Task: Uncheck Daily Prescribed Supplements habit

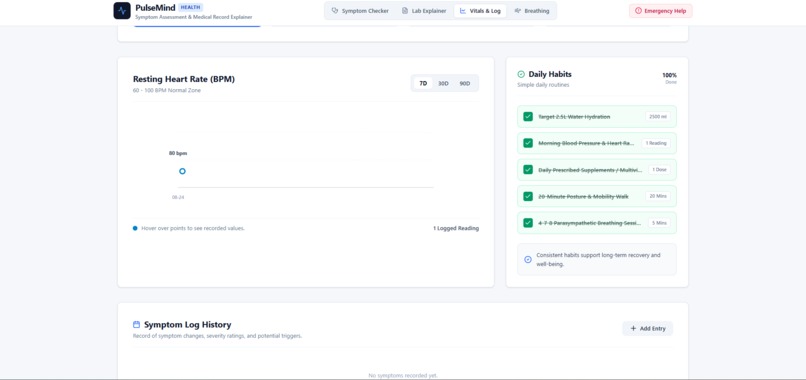Action: tap(528, 170)
